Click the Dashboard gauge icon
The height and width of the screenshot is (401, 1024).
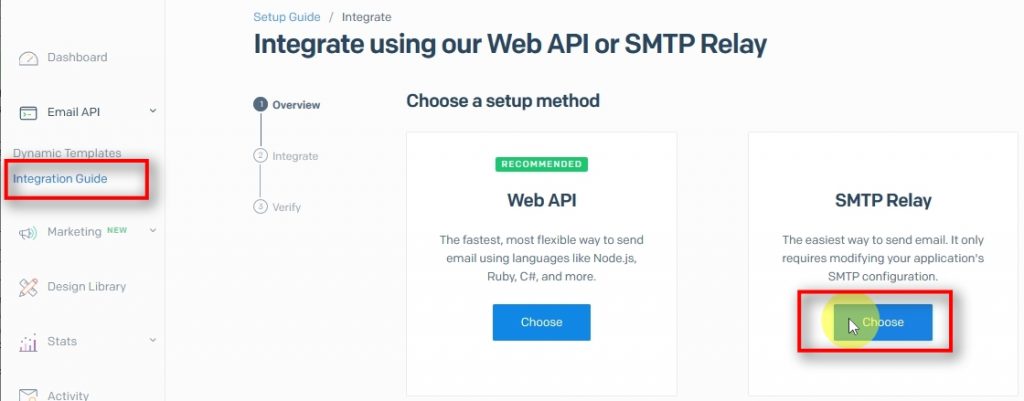click(28, 58)
